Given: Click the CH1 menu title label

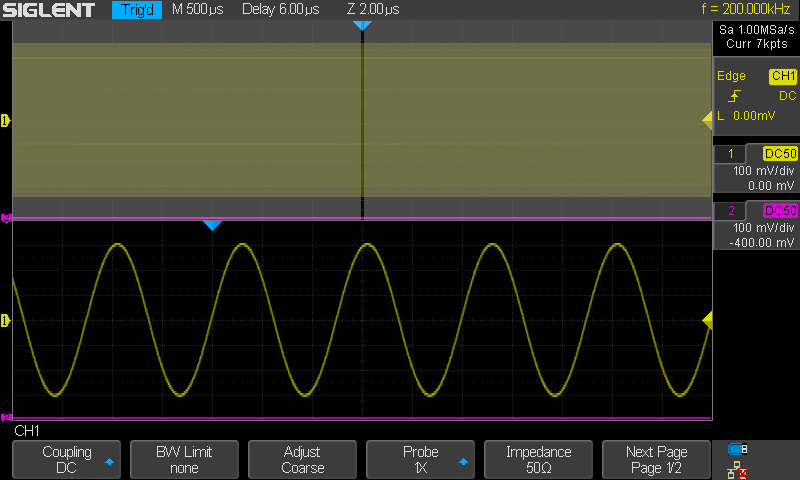Looking at the screenshot, I should click(x=27, y=431).
